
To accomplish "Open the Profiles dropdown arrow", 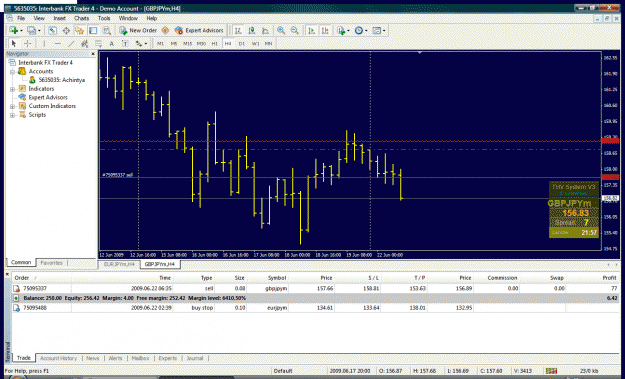I will [x=39, y=31].
